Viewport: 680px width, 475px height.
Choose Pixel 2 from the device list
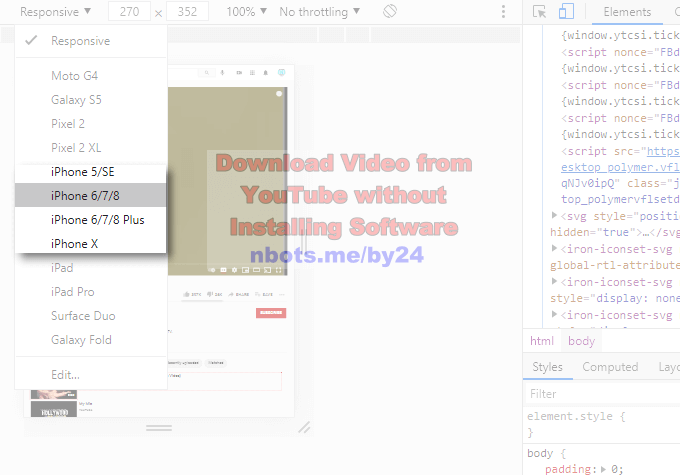point(91,124)
